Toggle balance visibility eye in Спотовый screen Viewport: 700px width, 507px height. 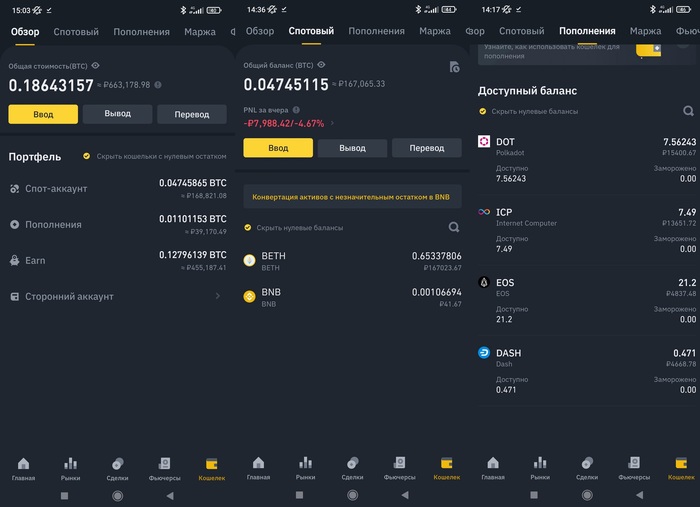(x=321, y=65)
